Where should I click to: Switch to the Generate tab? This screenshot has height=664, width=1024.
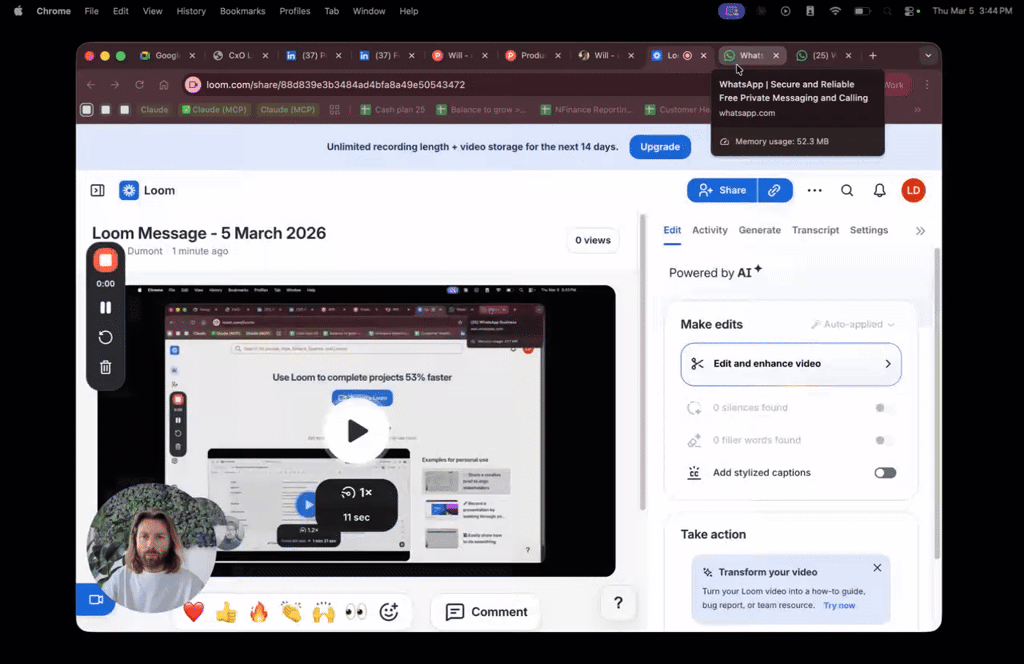click(760, 230)
